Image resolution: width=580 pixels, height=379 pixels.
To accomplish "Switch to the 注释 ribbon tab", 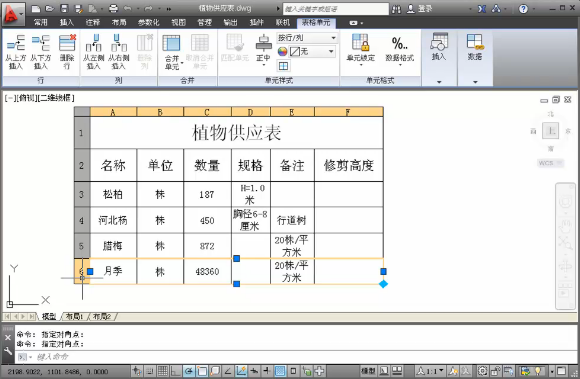I will point(93,23).
